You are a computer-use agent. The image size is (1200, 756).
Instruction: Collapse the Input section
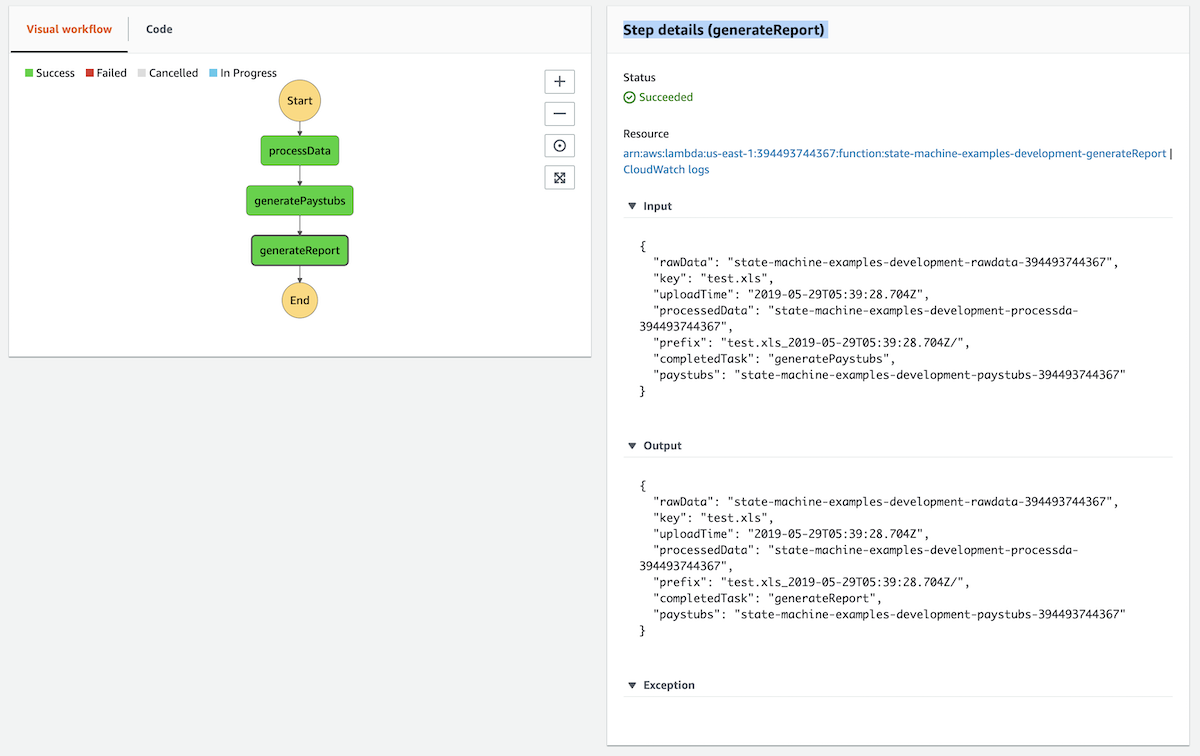coord(632,206)
